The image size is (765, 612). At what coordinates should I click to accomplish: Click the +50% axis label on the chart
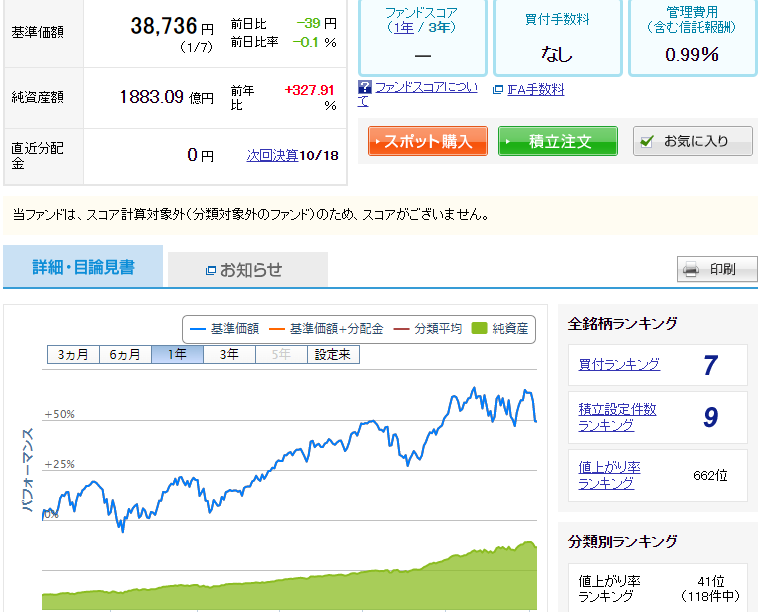(x=60, y=414)
